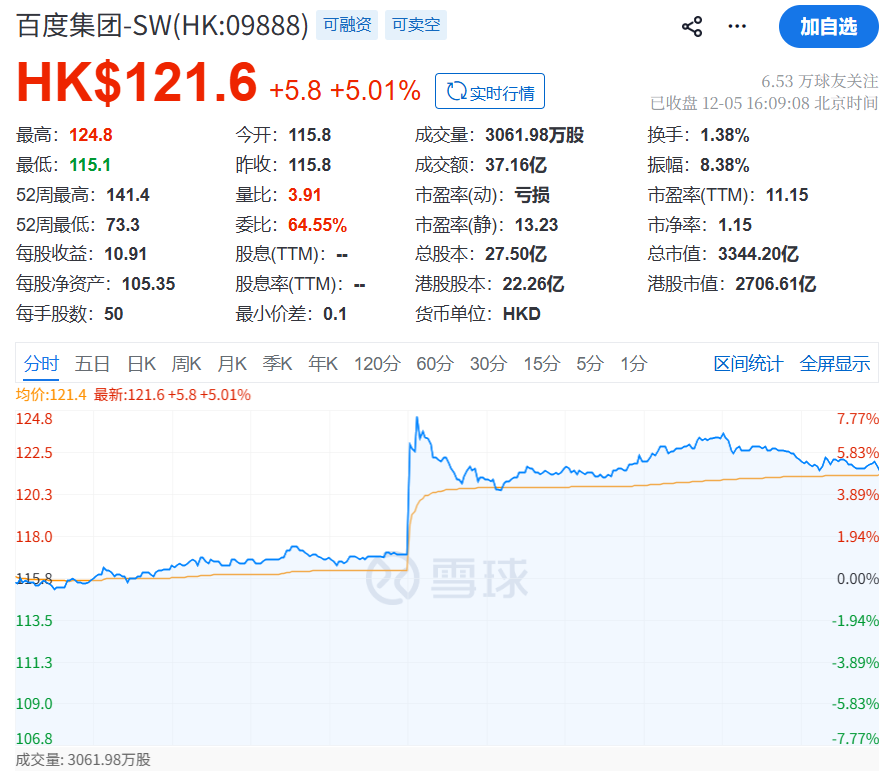Select the 分时 chart tab
The height and width of the screenshot is (771, 888).
coord(42,364)
